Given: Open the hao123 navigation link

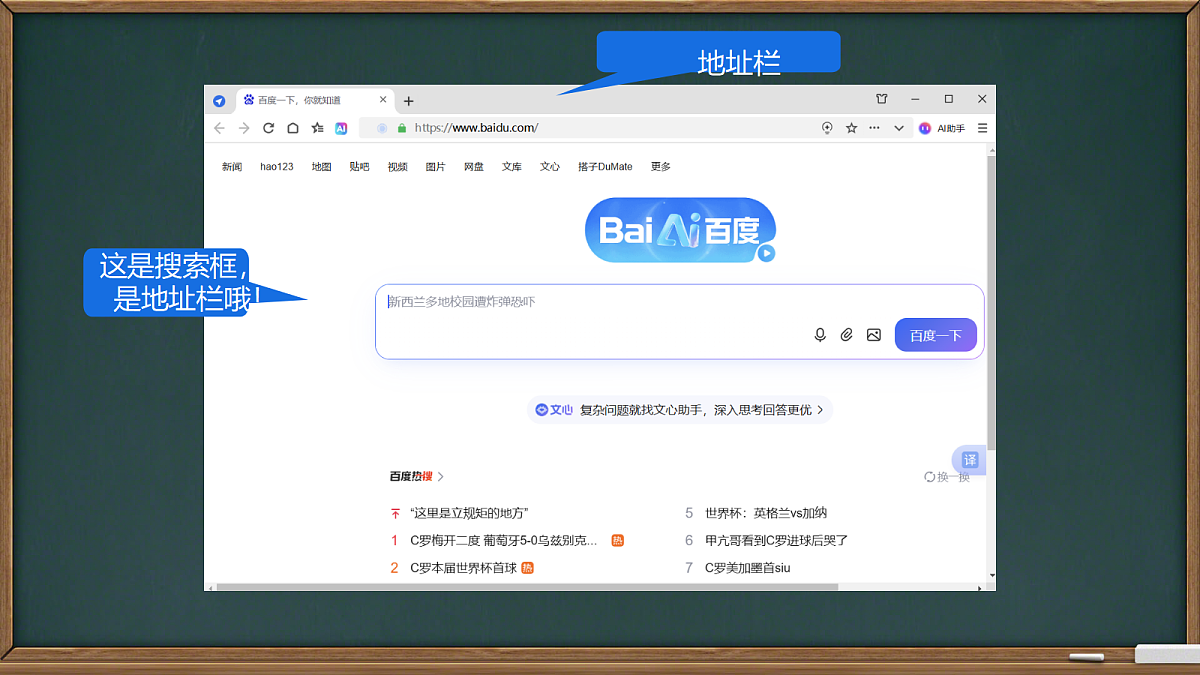Looking at the screenshot, I should coord(277,167).
